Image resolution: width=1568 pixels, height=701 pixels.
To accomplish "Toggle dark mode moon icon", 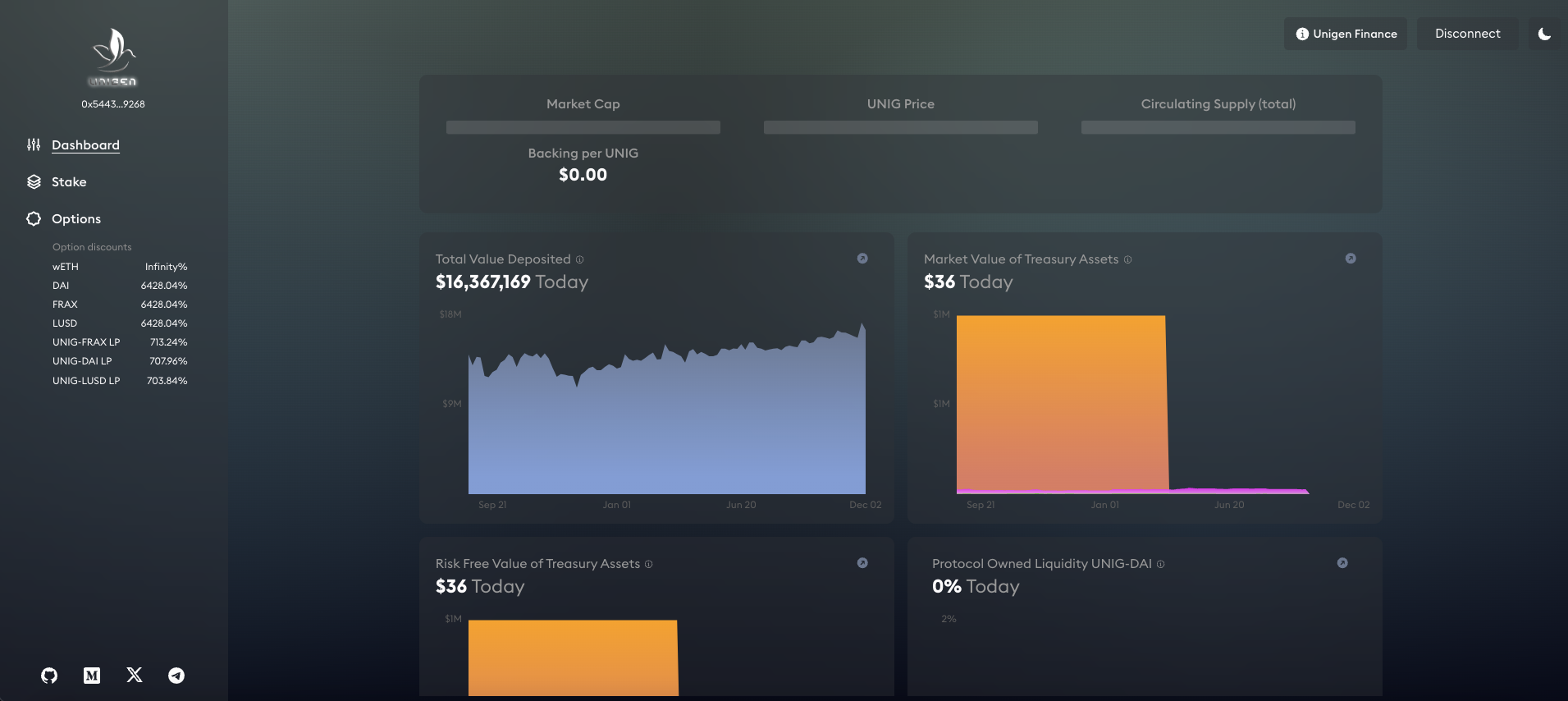I will [1544, 34].
